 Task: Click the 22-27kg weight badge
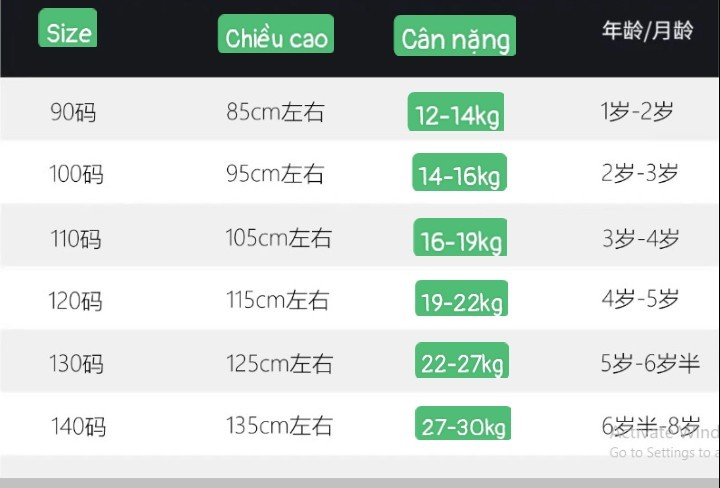click(462, 360)
